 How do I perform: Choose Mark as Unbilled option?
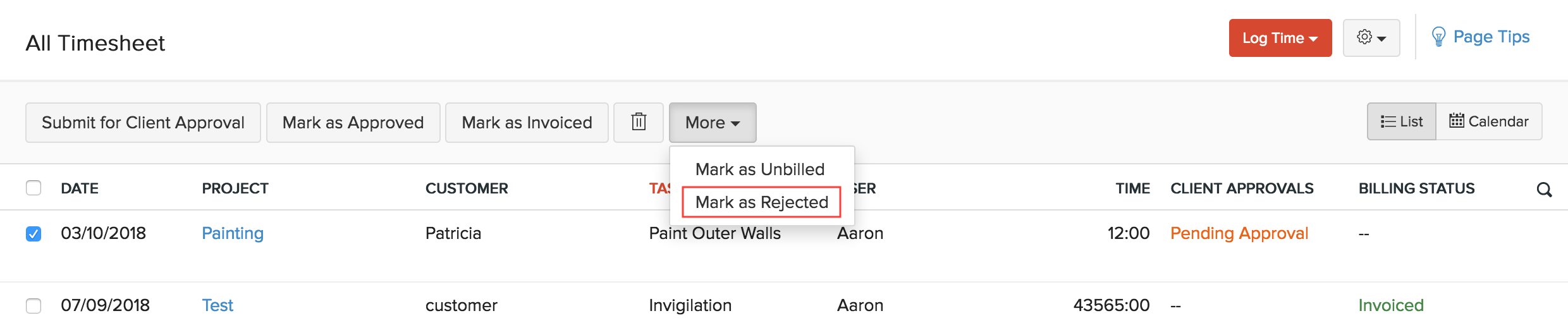click(760, 169)
